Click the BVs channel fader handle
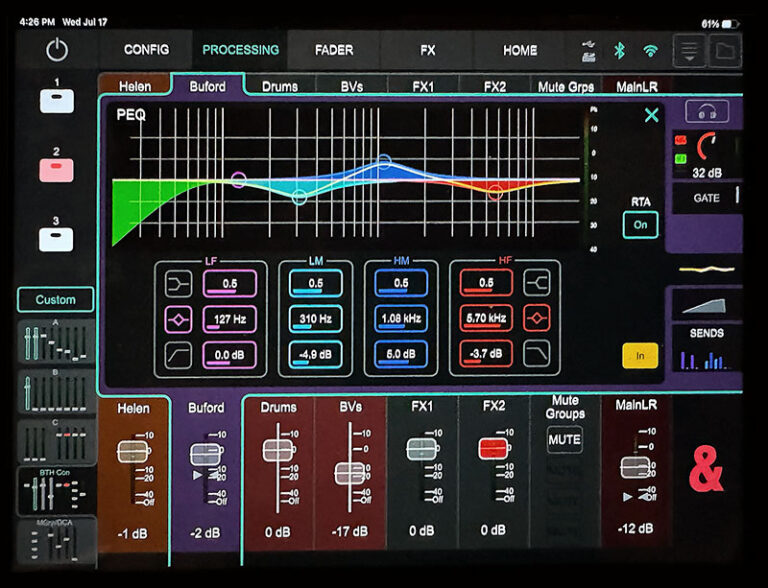The image size is (768, 588). click(349, 473)
